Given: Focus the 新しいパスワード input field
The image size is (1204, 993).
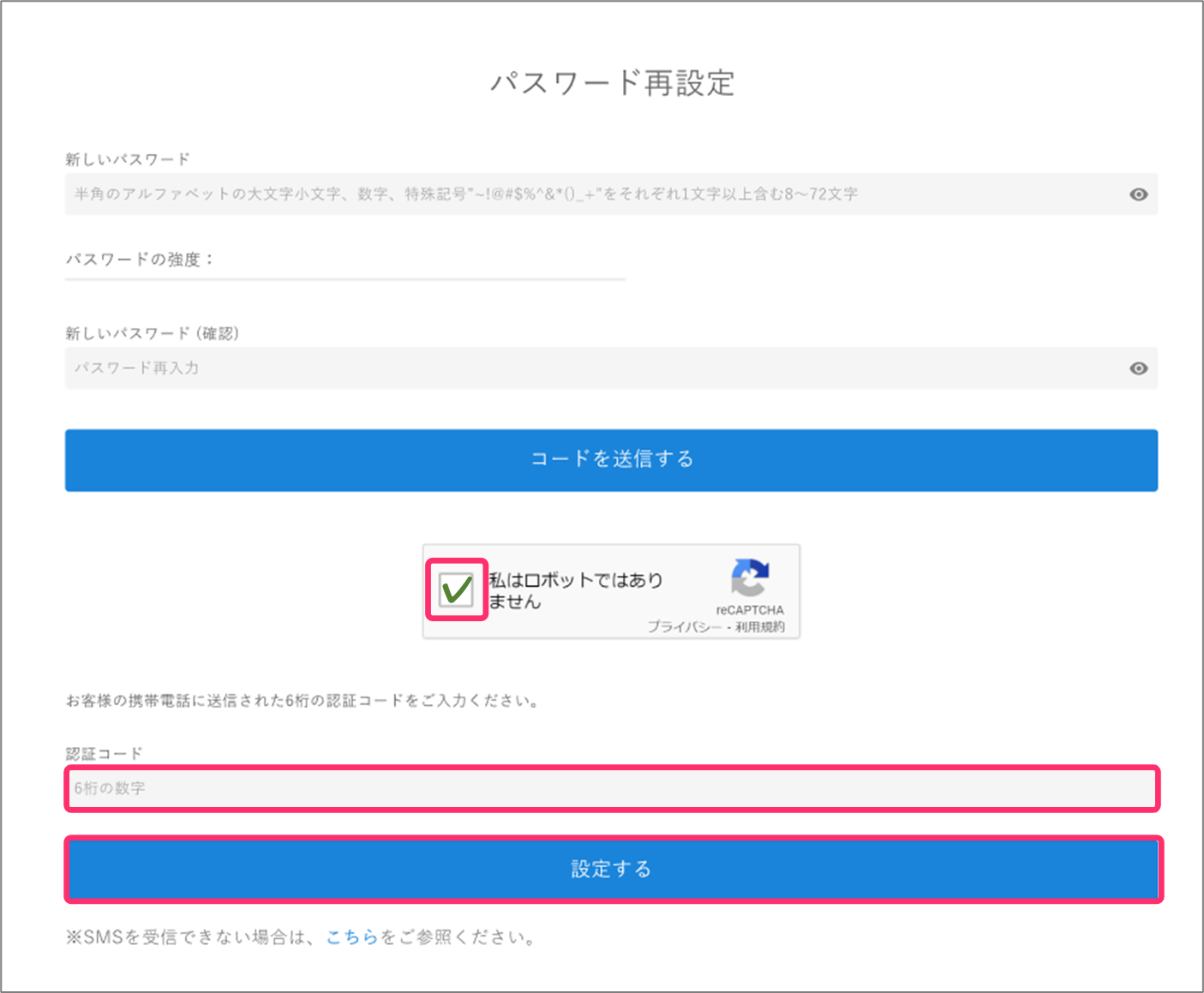Looking at the screenshot, I should click(x=611, y=194).
